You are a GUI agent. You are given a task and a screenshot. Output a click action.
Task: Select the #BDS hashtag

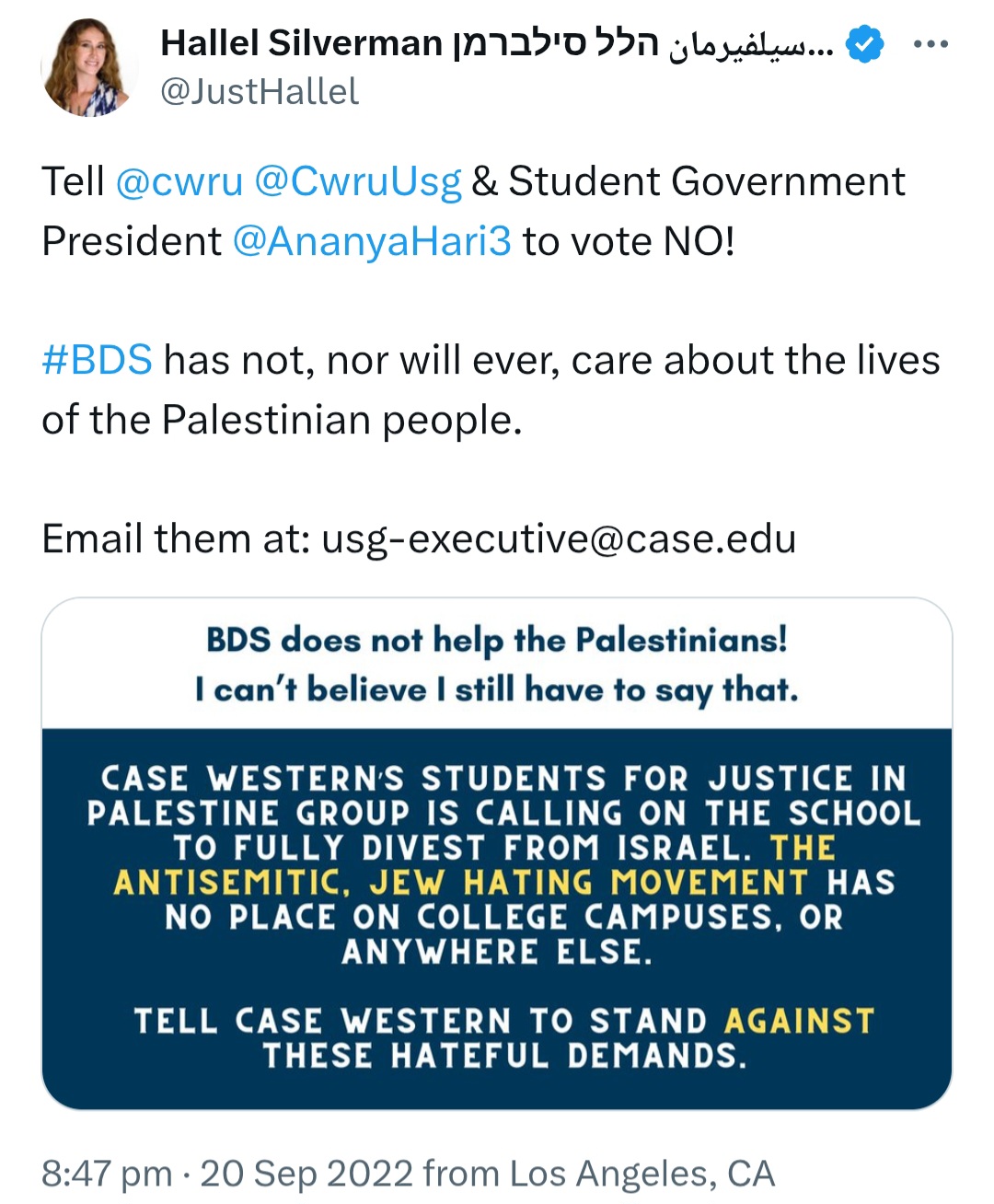point(97,360)
